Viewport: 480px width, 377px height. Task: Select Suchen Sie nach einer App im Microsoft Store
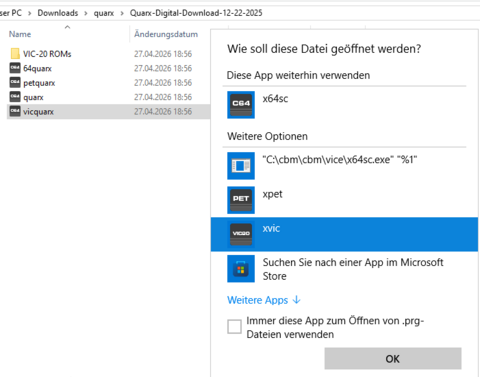(x=353, y=269)
